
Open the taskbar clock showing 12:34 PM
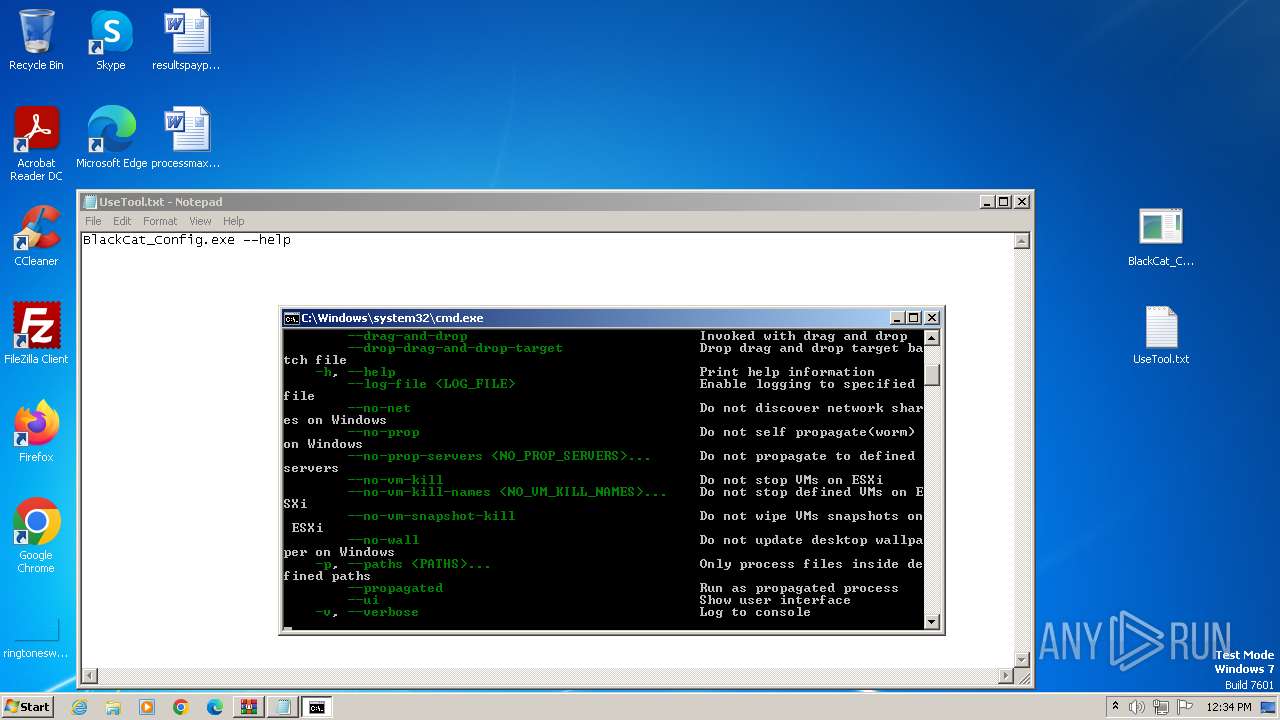tap(1229, 707)
